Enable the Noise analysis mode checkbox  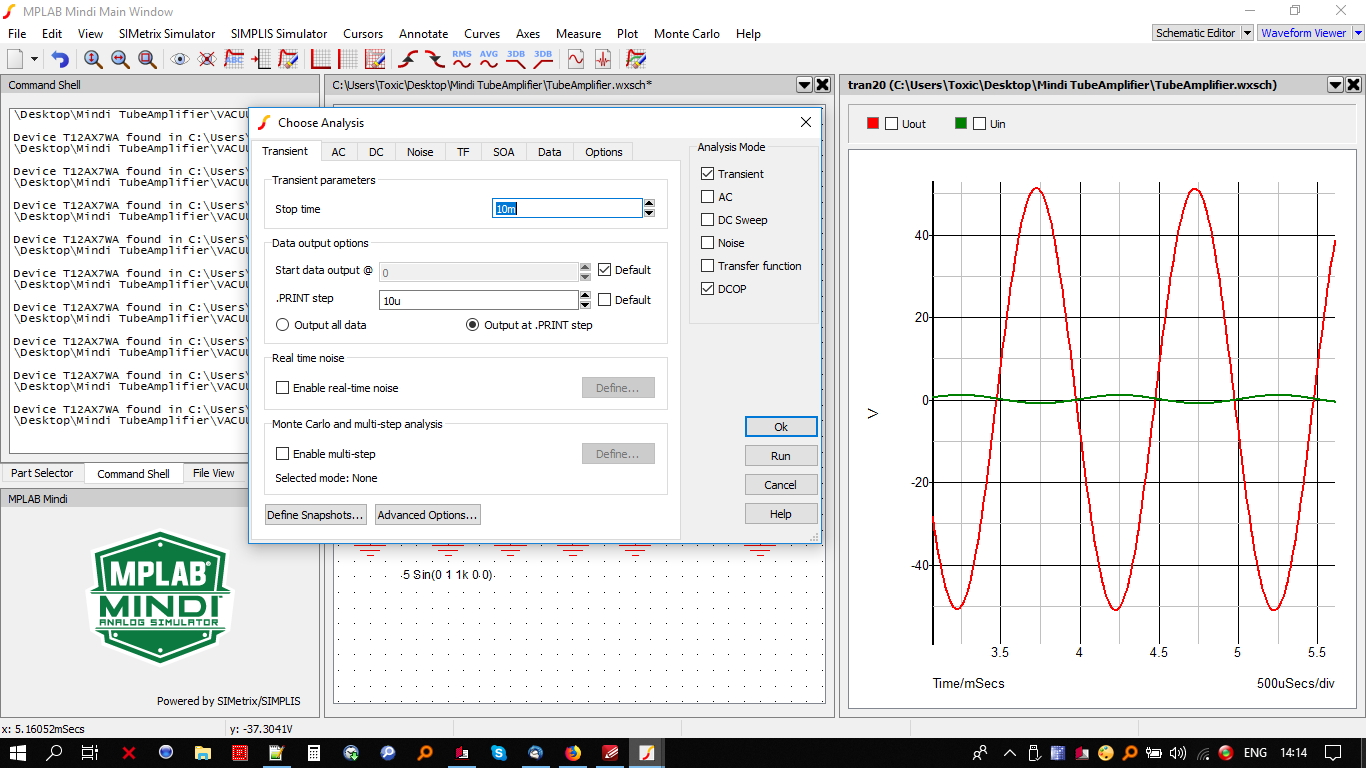708,243
